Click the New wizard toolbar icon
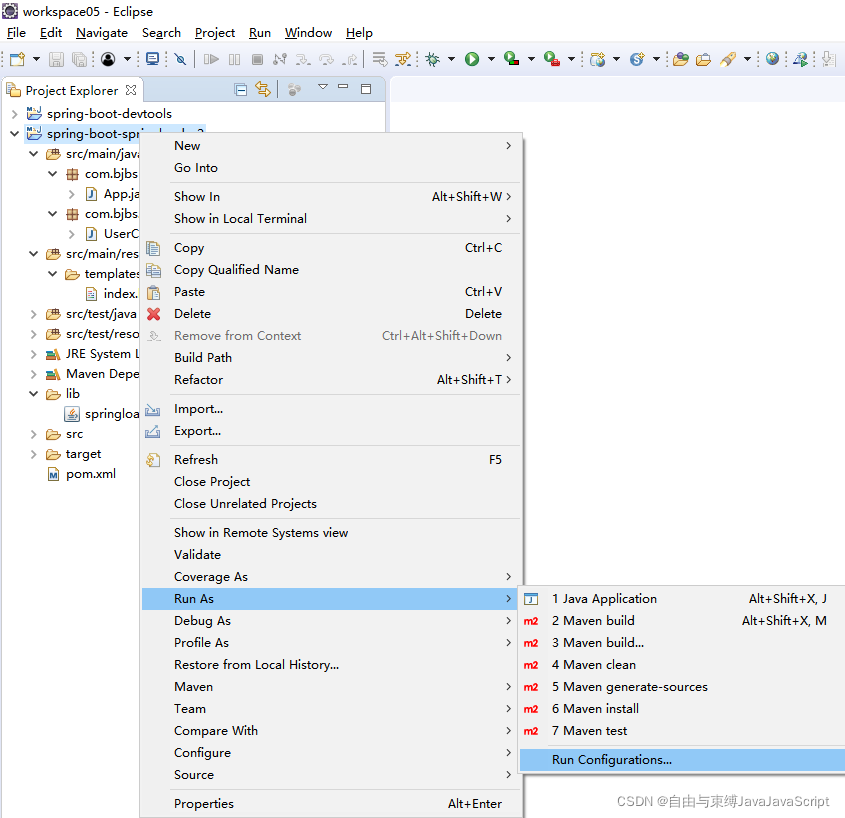Screen dimensions: 845x818 pos(17,59)
